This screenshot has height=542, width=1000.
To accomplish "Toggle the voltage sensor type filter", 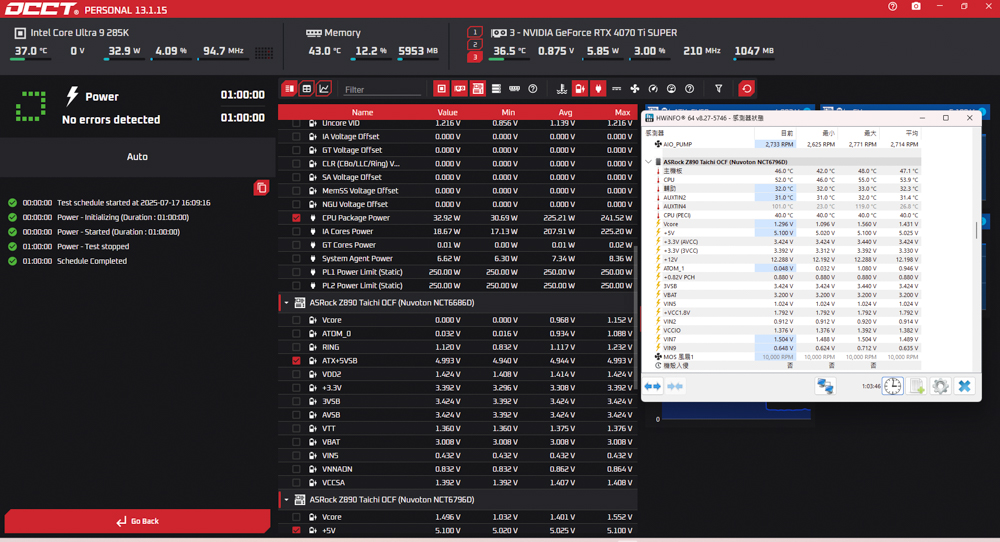I will coord(580,89).
